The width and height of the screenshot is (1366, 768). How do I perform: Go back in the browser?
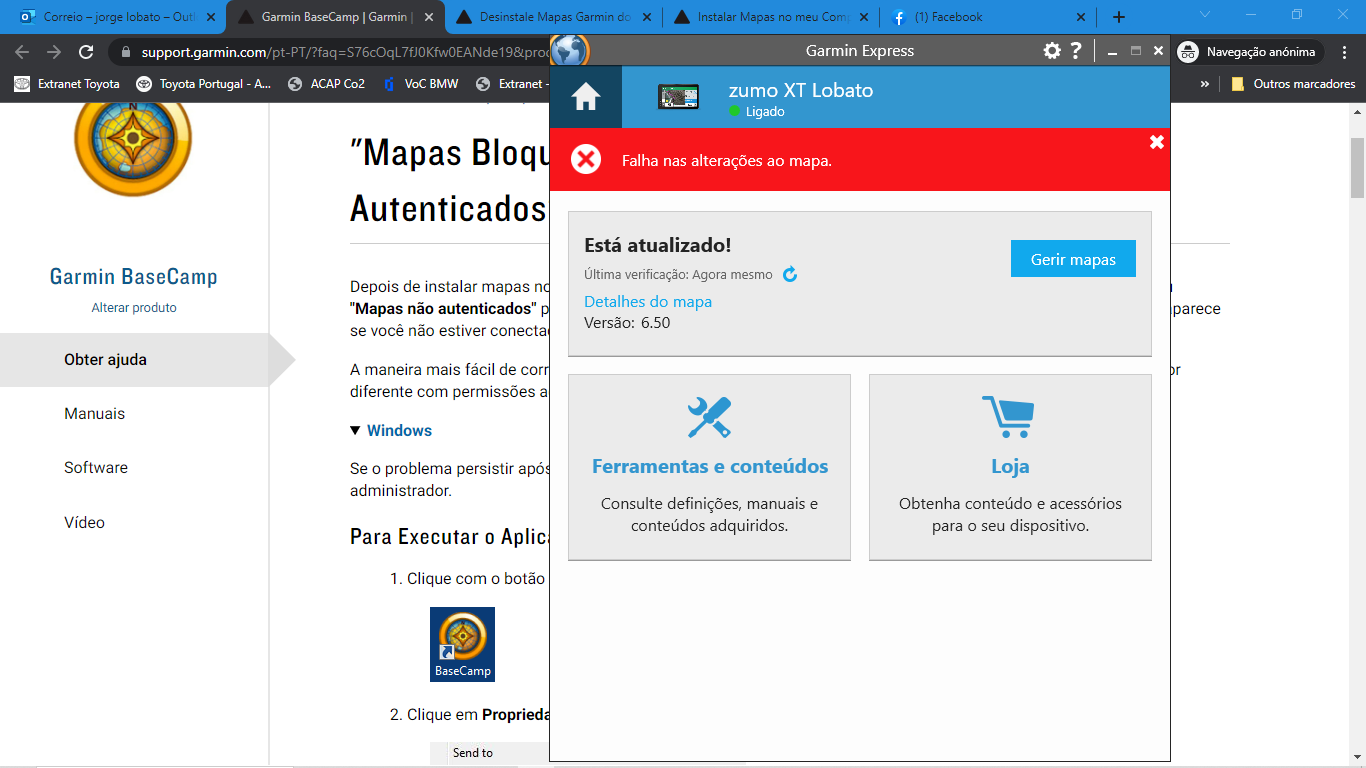(22, 52)
